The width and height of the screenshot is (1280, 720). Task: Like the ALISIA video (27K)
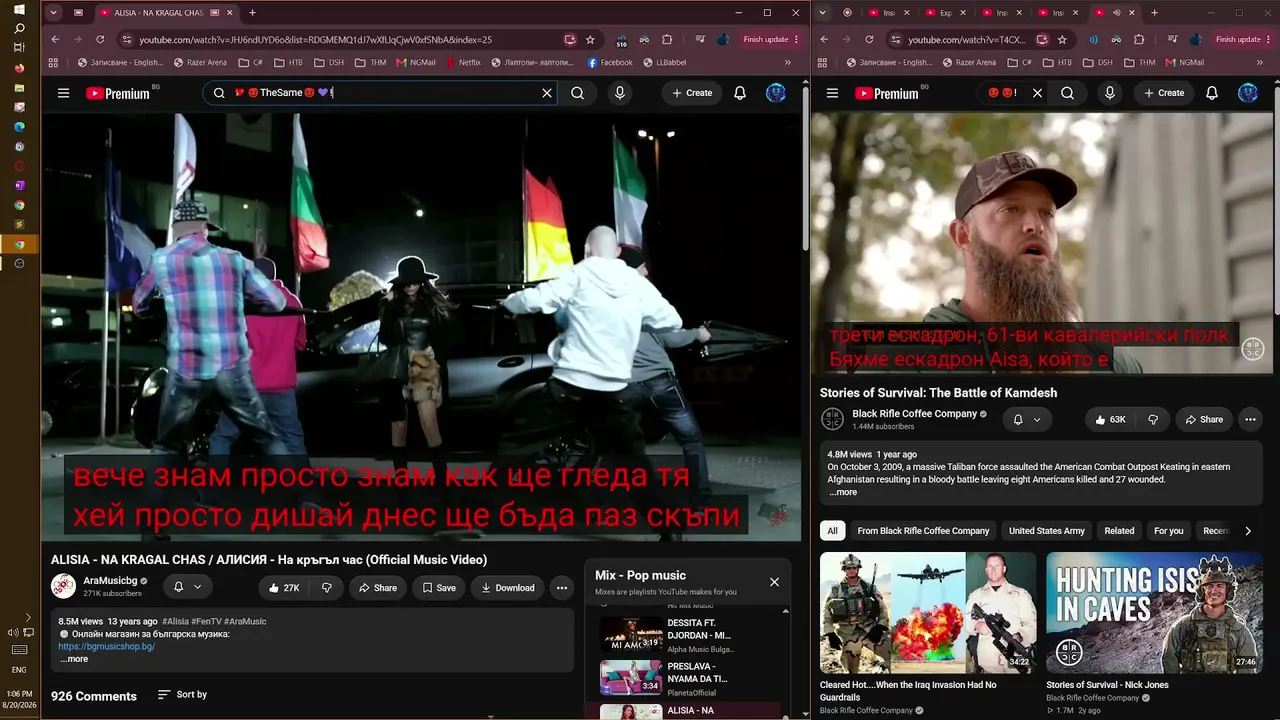point(284,588)
